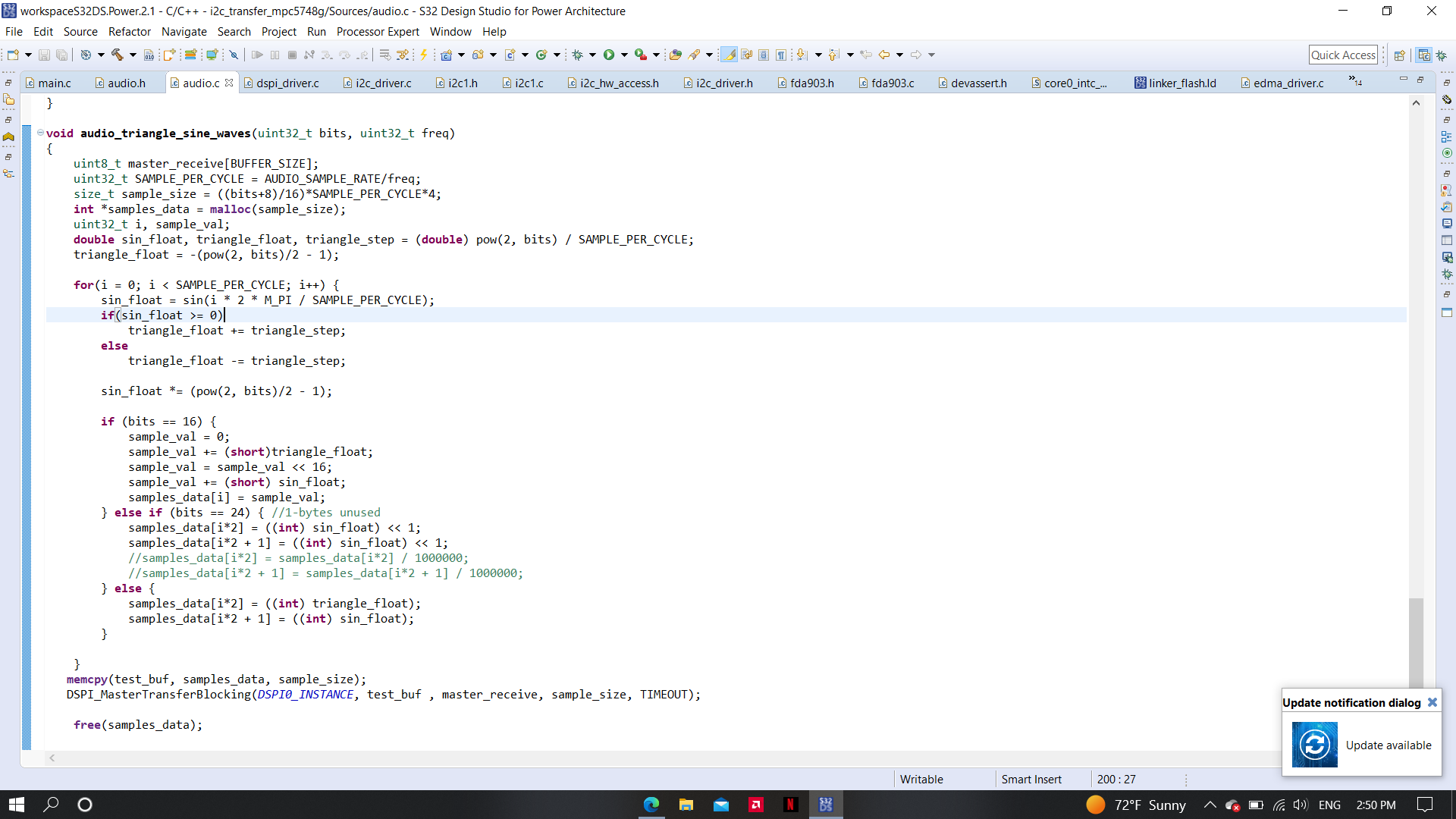Image resolution: width=1456 pixels, height=819 pixels.
Task: Open Microsoft Edge from the taskbar
Action: click(x=651, y=805)
